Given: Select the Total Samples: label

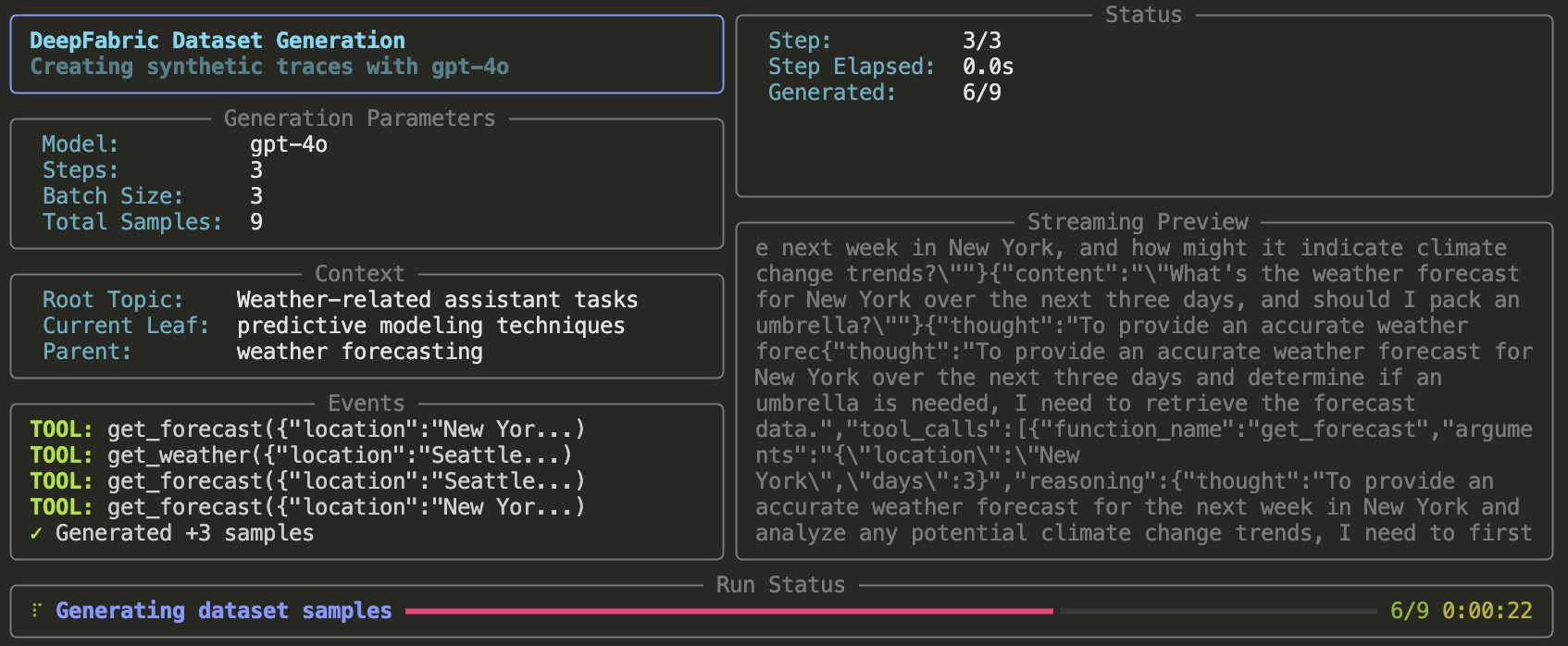Looking at the screenshot, I should pos(132,222).
